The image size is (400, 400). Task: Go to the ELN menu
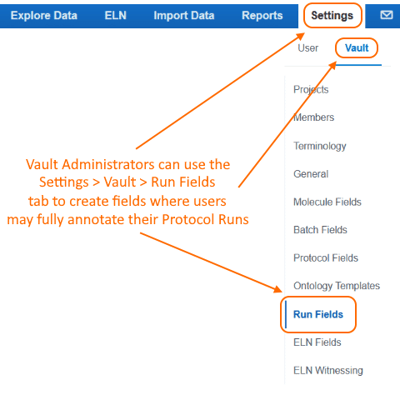pos(115,15)
